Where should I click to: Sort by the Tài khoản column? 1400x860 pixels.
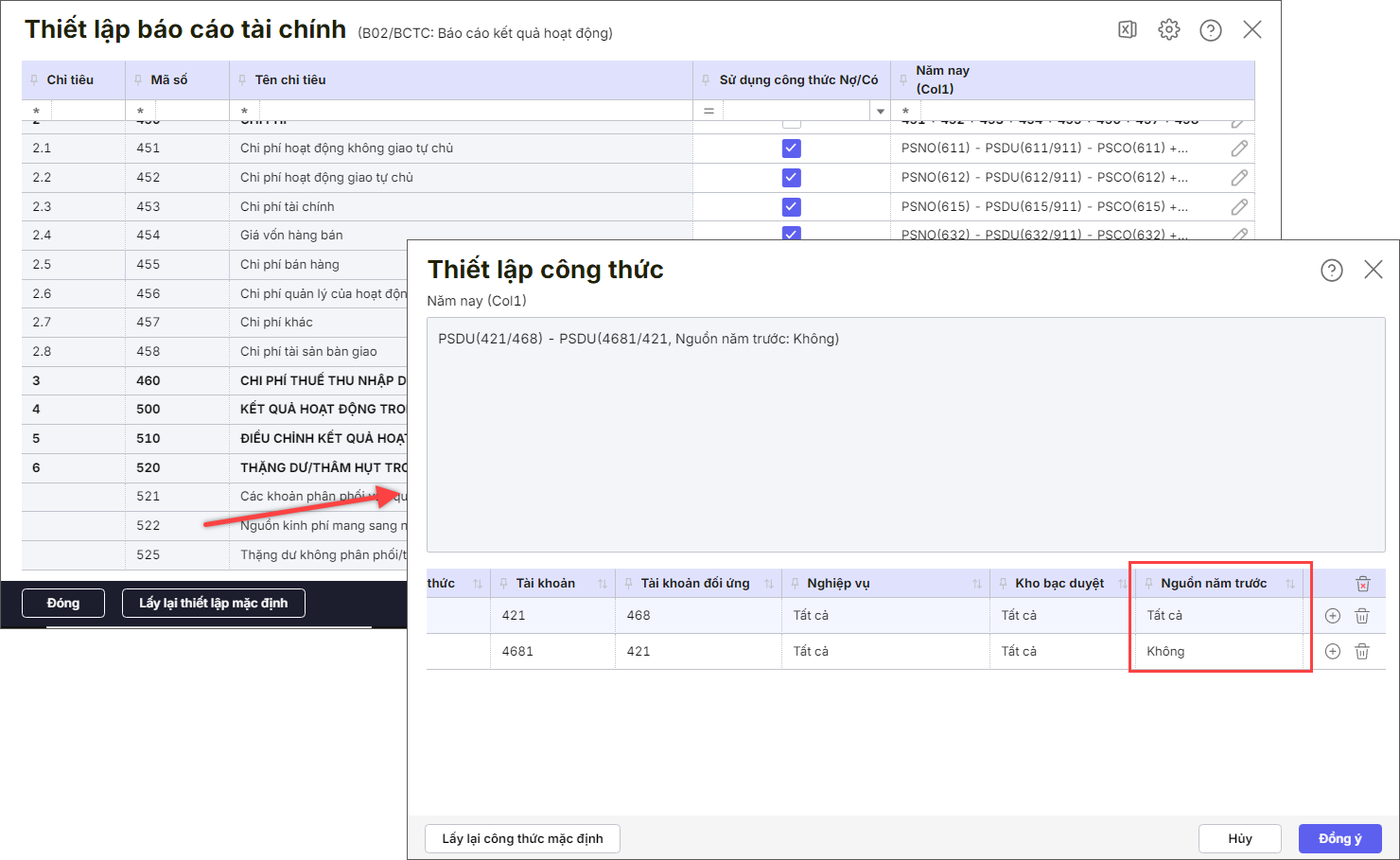pos(603,584)
